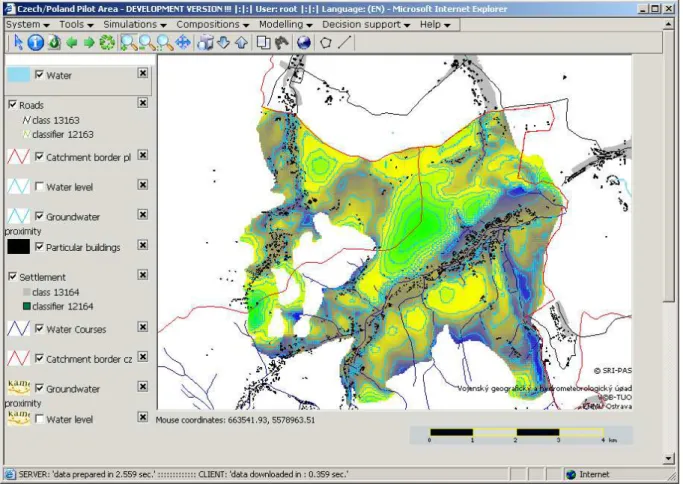
Task: Click the puzzle piece toolbar icon
Action: [x=282, y=43]
